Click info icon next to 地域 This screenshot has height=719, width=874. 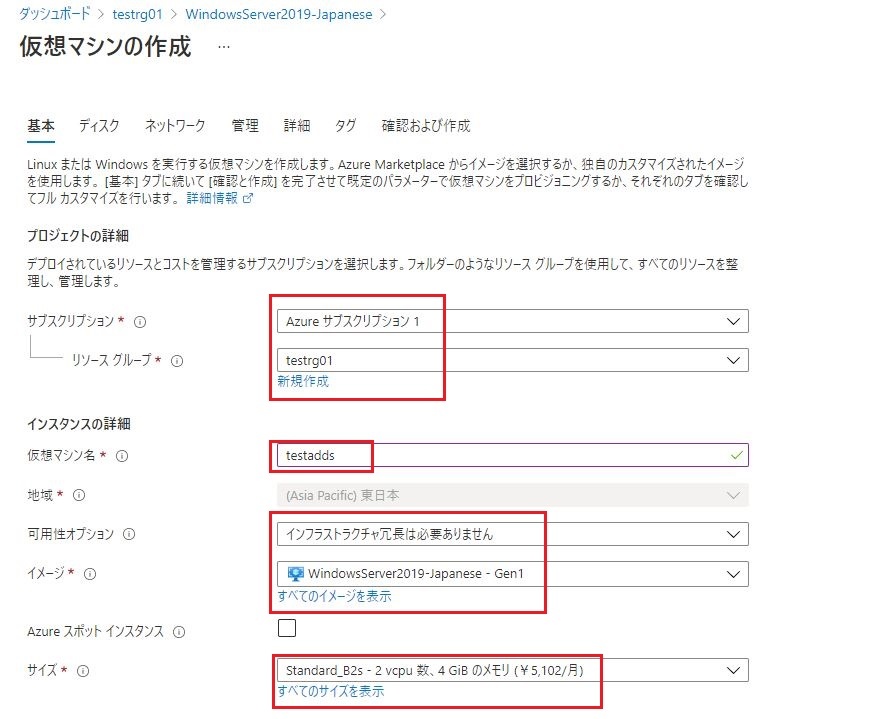(x=79, y=495)
